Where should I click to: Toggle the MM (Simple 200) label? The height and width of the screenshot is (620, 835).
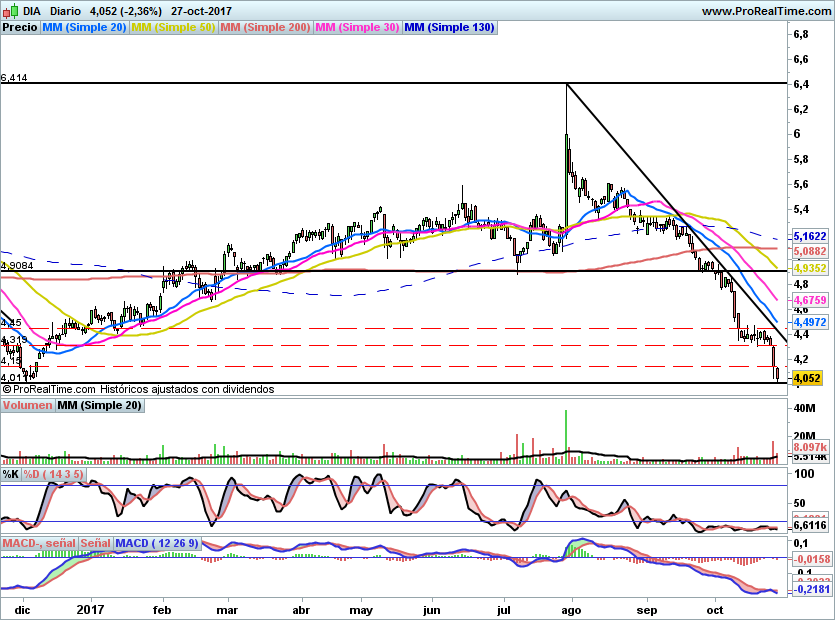click(265, 28)
